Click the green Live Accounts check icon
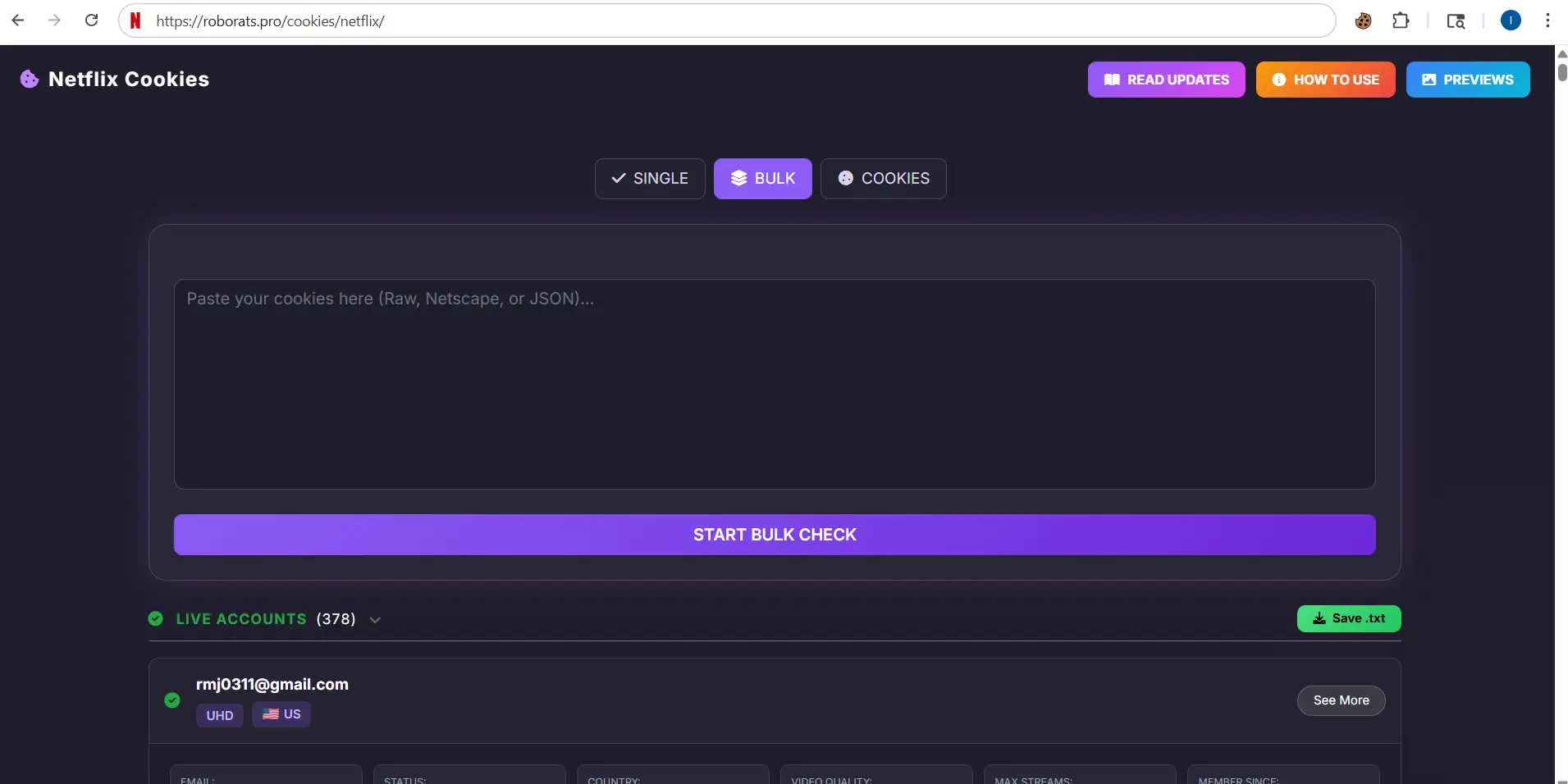 click(156, 618)
